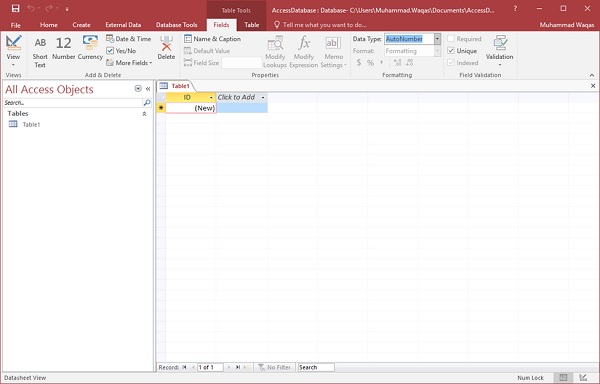Screen dimensions: 600x384
Task: Insert a Date & Time field
Action: pyautogui.click(x=129, y=39)
